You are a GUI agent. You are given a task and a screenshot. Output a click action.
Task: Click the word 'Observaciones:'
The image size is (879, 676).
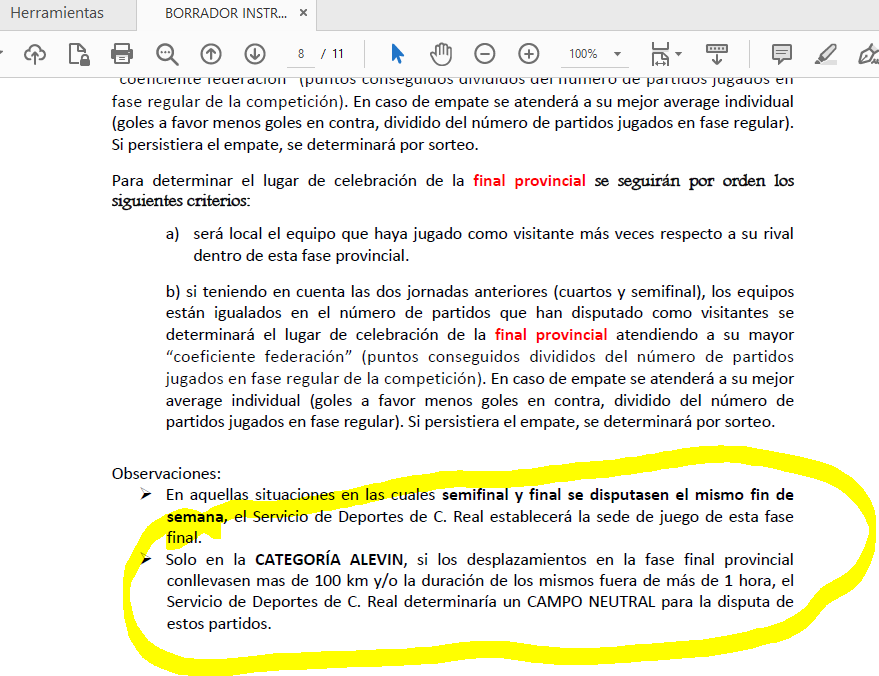(x=166, y=474)
